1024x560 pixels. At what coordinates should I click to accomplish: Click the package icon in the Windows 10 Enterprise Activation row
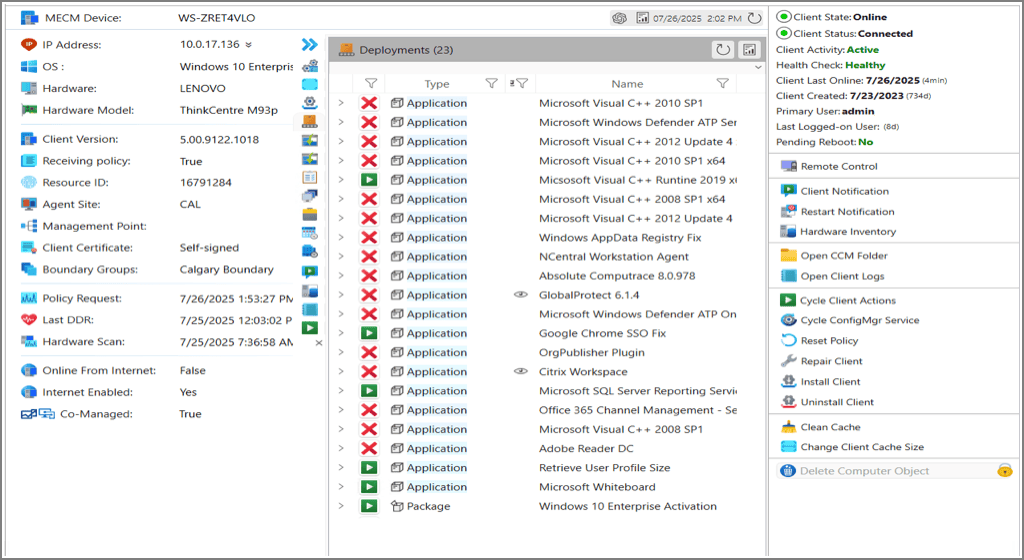pyautogui.click(x=397, y=506)
